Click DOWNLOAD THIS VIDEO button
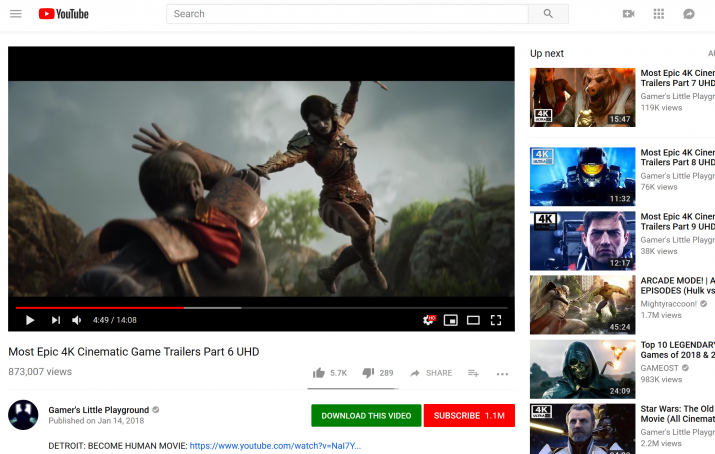This screenshot has width=715, height=454. [x=366, y=415]
